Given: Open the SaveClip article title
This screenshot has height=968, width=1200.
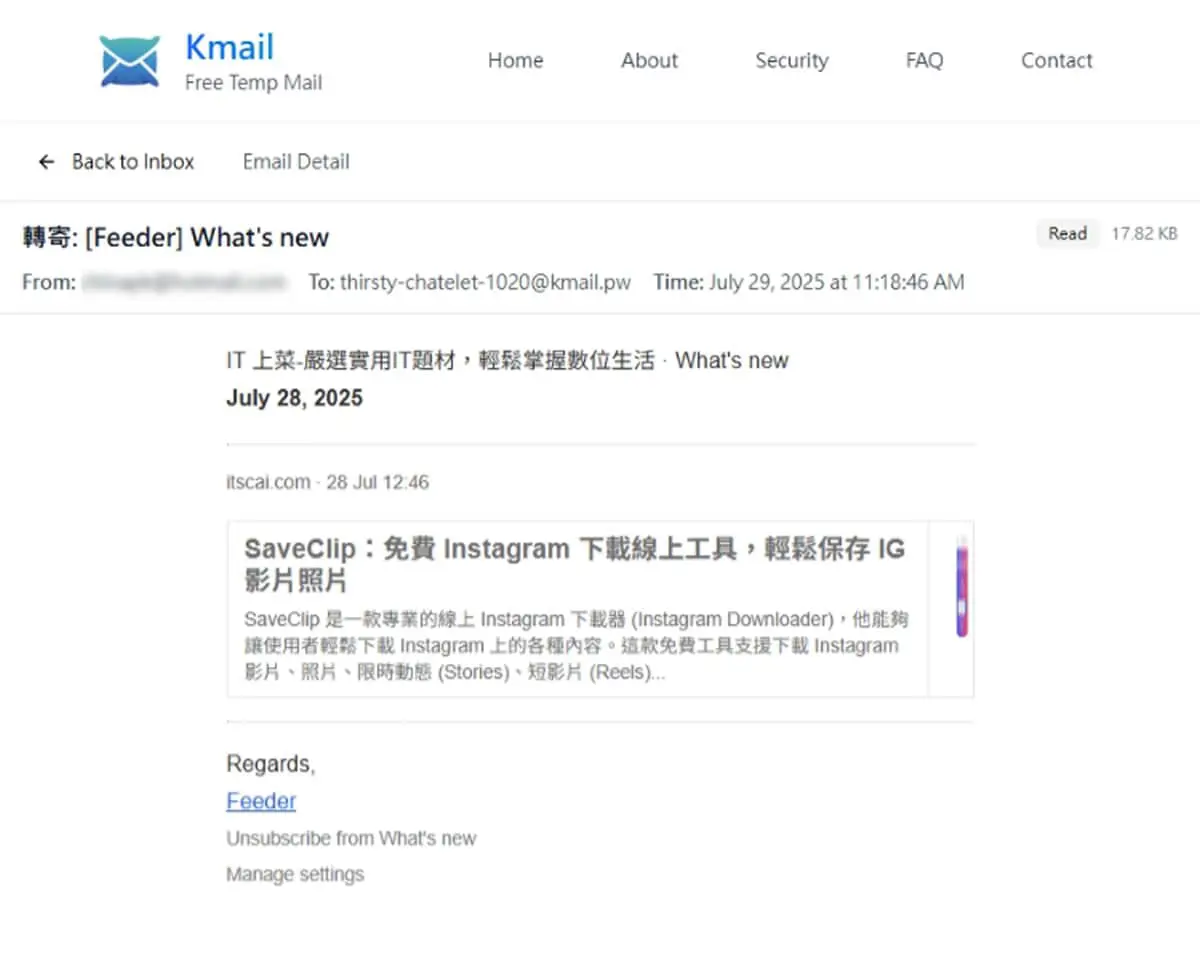Looking at the screenshot, I should [x=574, y=564].
